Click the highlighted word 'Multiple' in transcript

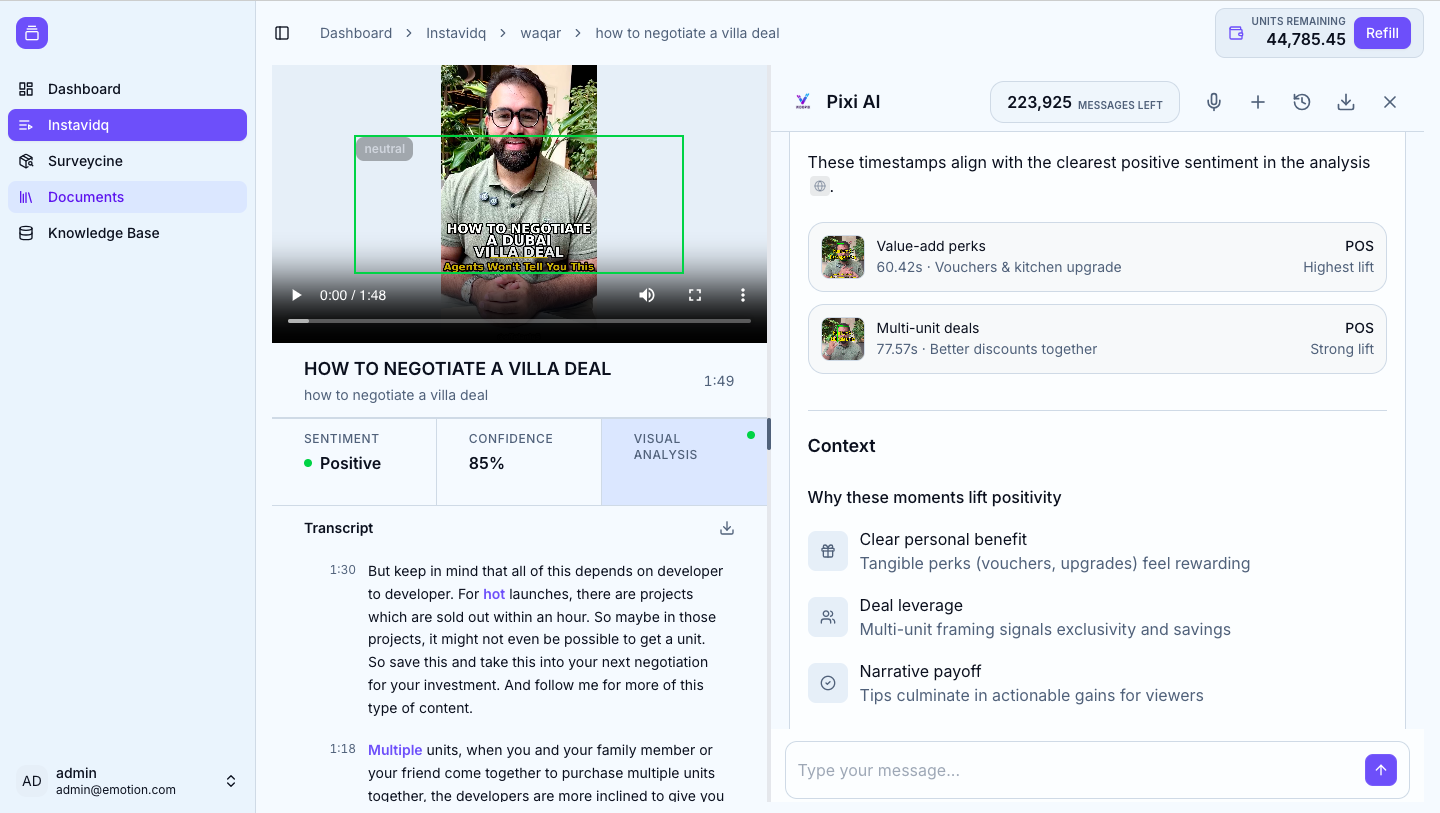(395, 750)
